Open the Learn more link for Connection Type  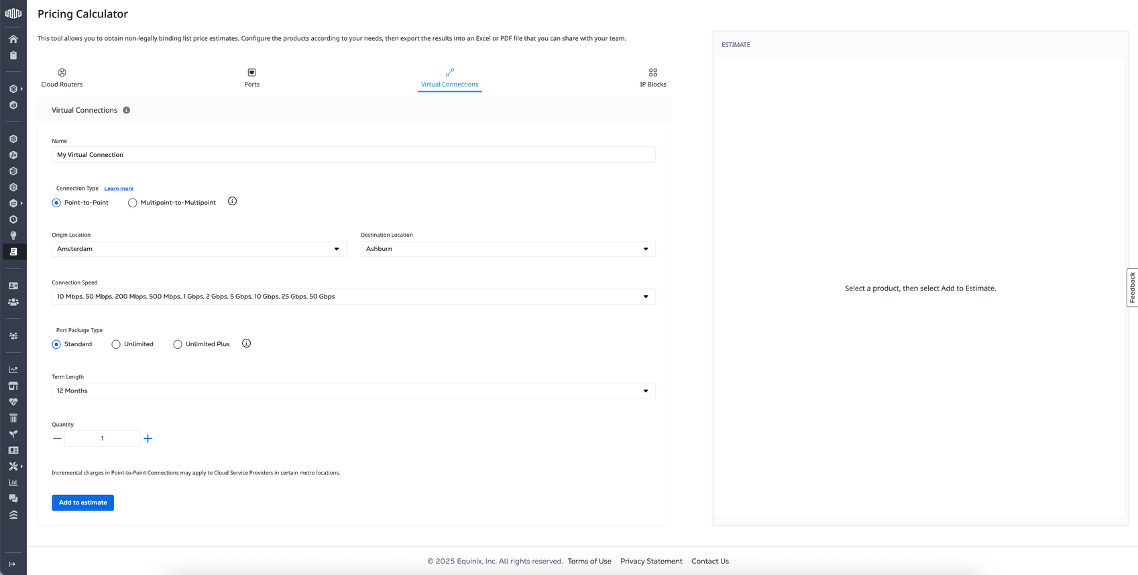(119, 188)
